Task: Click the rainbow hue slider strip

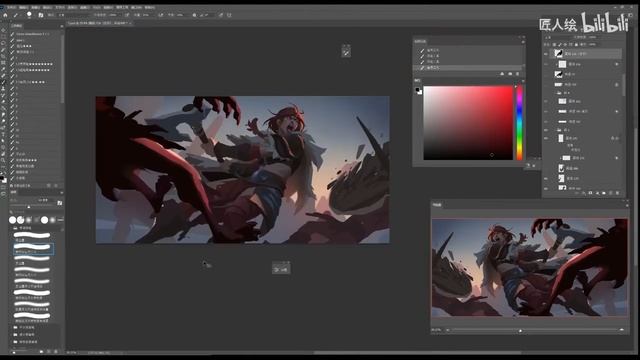Action: (520, 122)
